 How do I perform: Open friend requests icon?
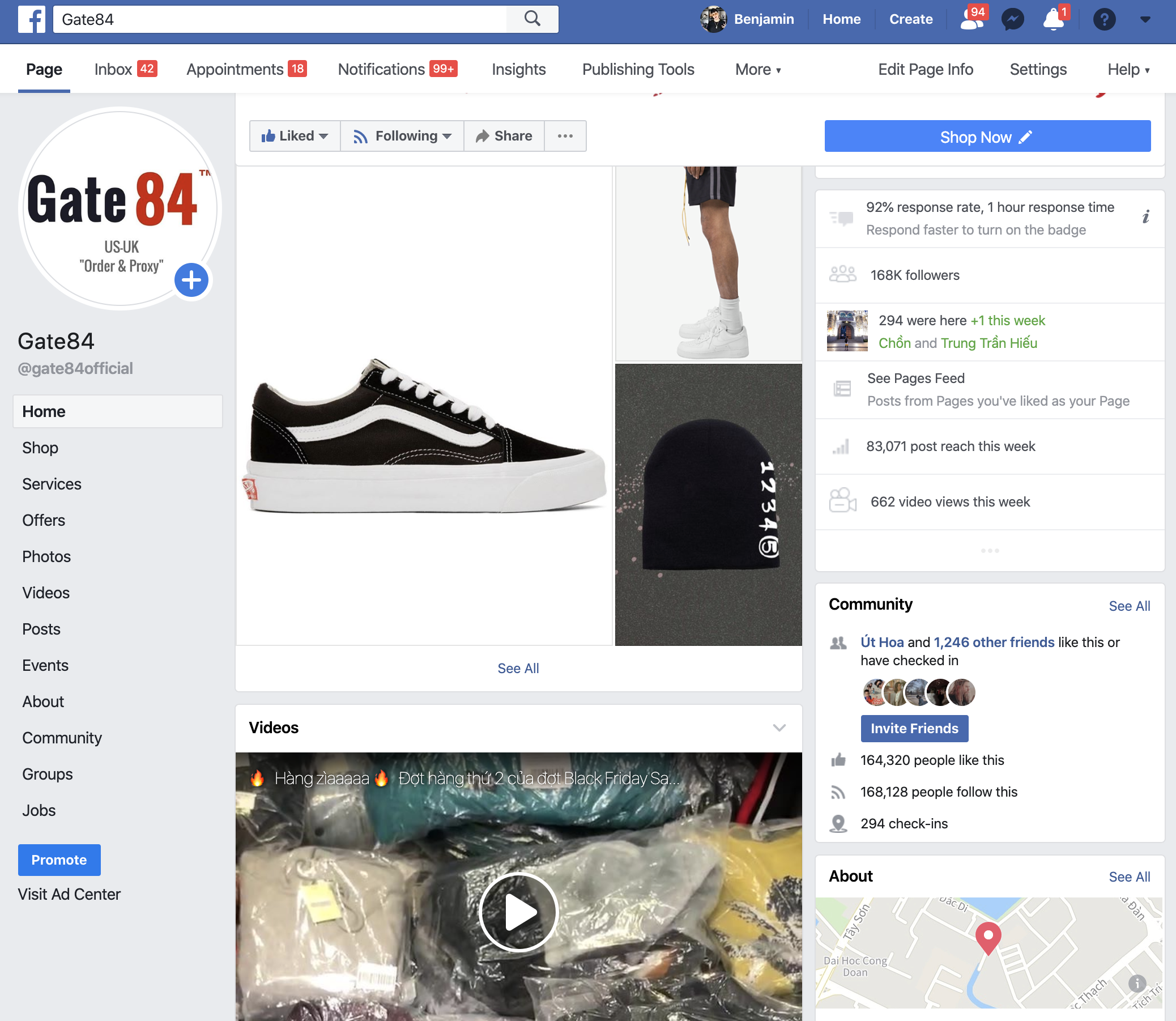tap(972, 19)
